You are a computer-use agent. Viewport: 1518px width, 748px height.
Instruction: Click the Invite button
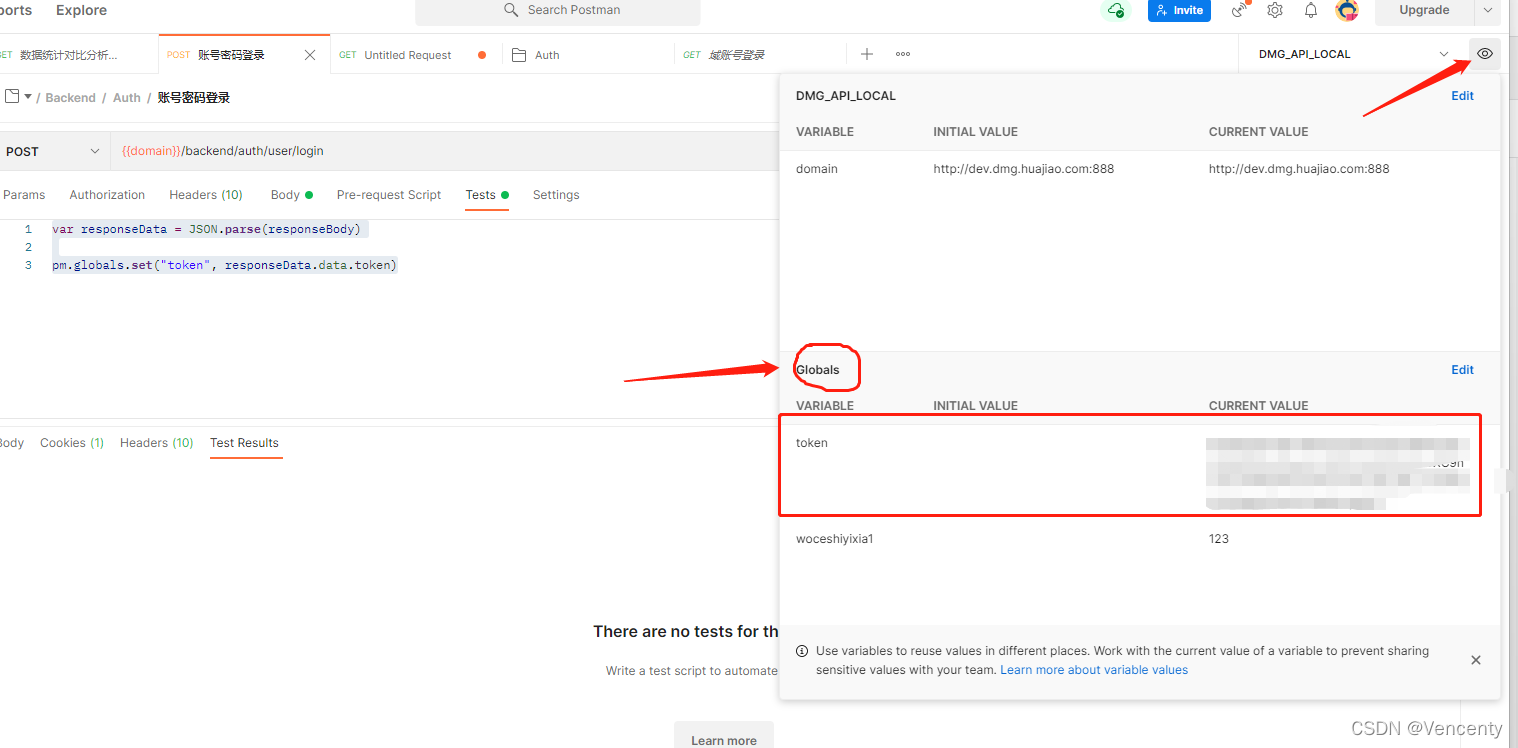point(1179,10)
